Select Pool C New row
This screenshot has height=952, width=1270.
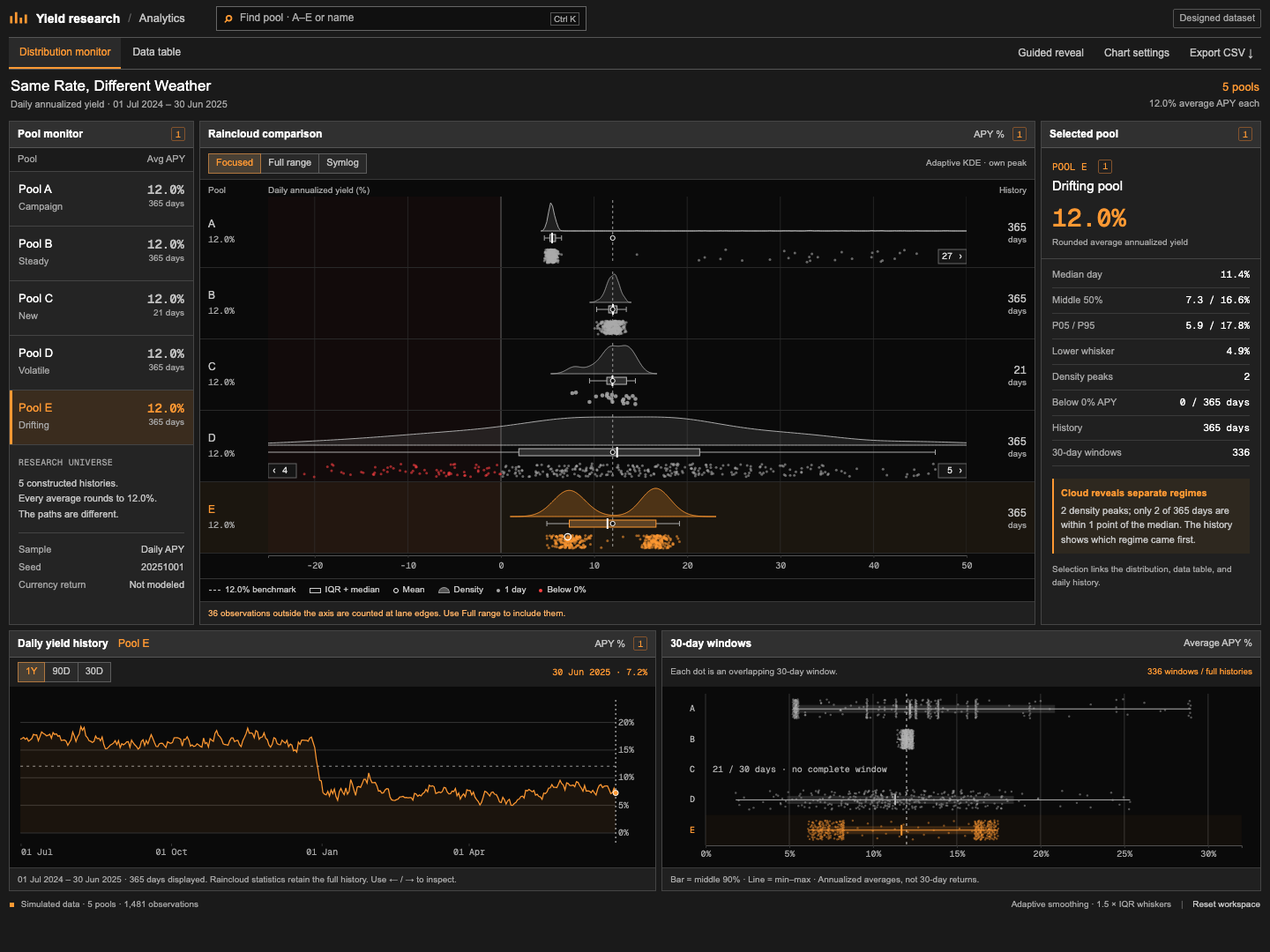click(x=101, y=308)
